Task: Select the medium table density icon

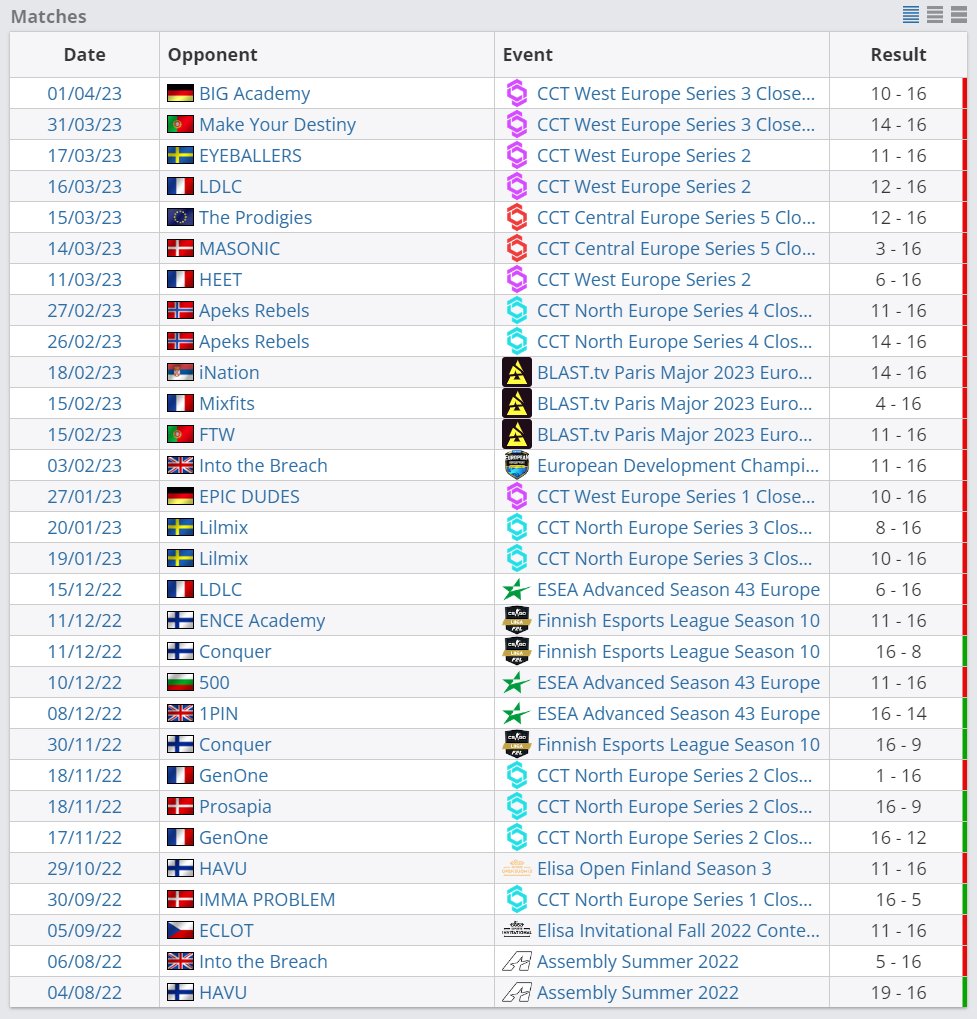Action: pos(935,14)
